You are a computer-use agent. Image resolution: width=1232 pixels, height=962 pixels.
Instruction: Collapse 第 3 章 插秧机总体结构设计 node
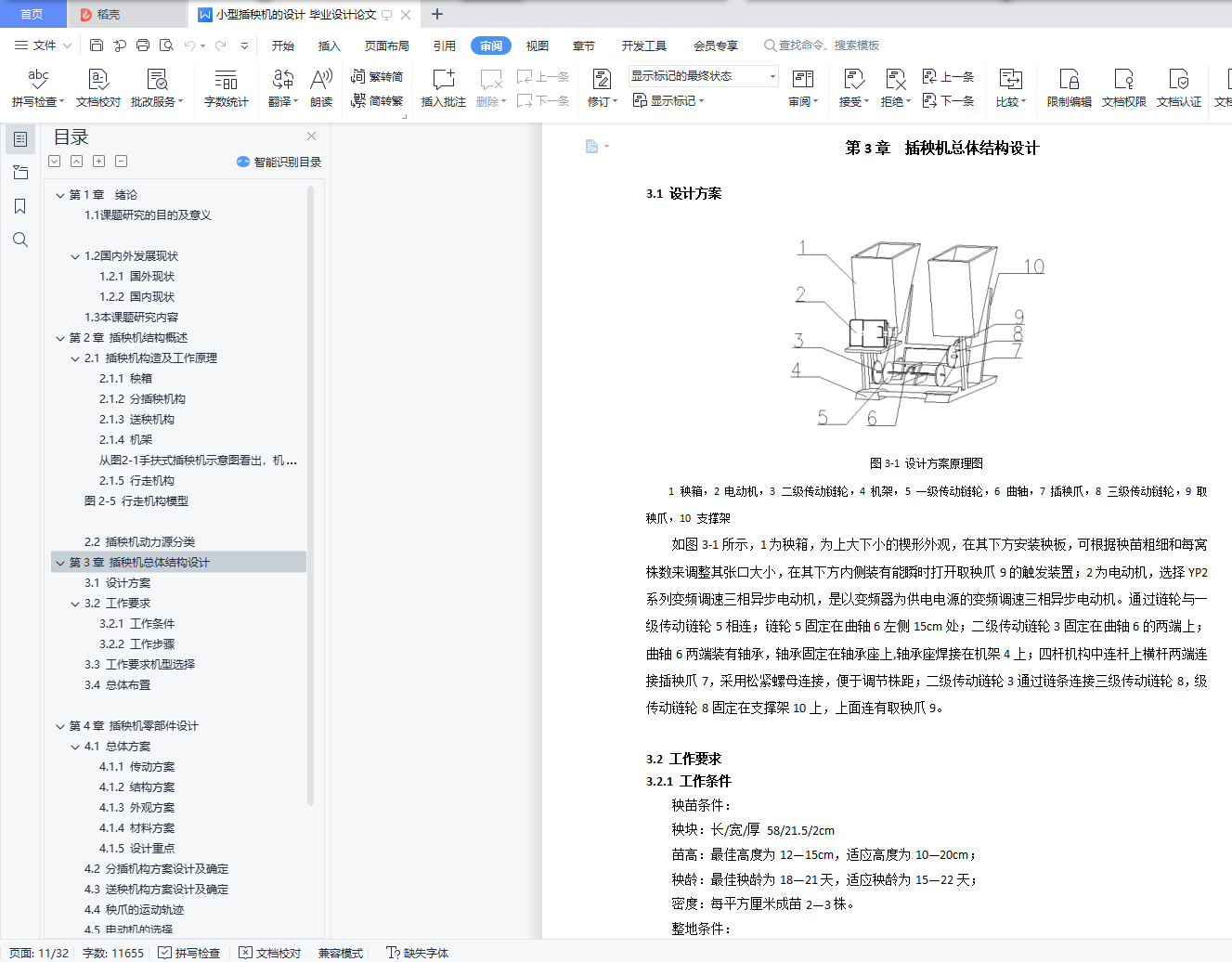click(60, 563)
